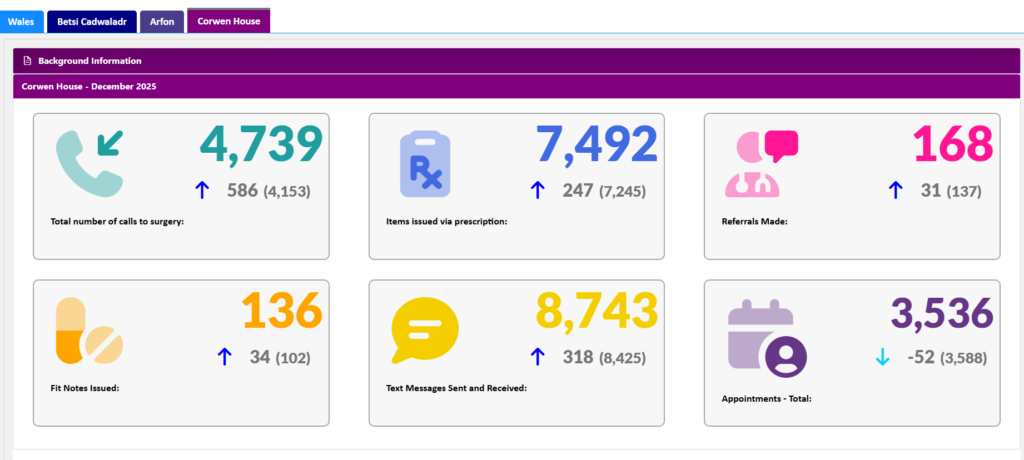Collapse the Corwen House - December 2025 panel
Viewport: 1024px width, 460px height.
pos(88,86)
